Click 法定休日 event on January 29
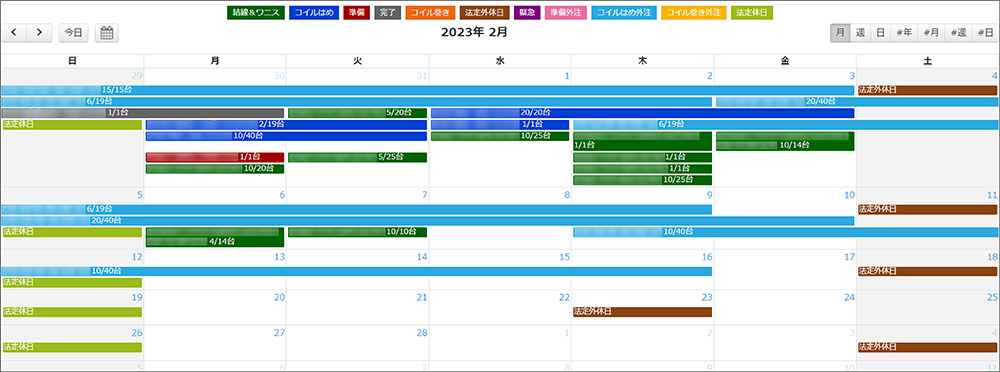This screenshot has height=372, width=1000. [x=72, y=124]
